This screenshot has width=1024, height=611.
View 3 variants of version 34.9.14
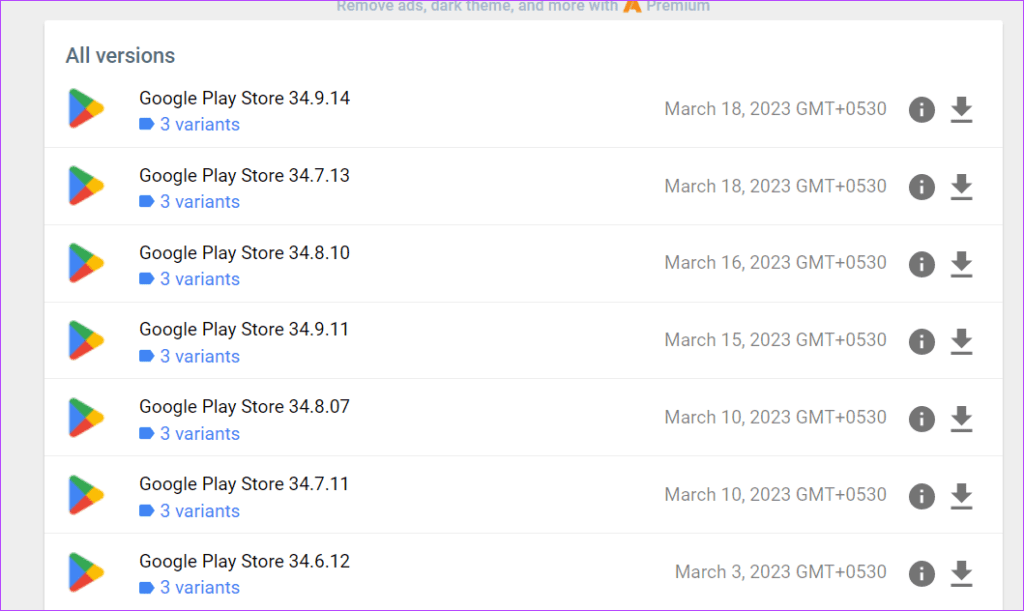pyautogui.click(x=189, y=125)
